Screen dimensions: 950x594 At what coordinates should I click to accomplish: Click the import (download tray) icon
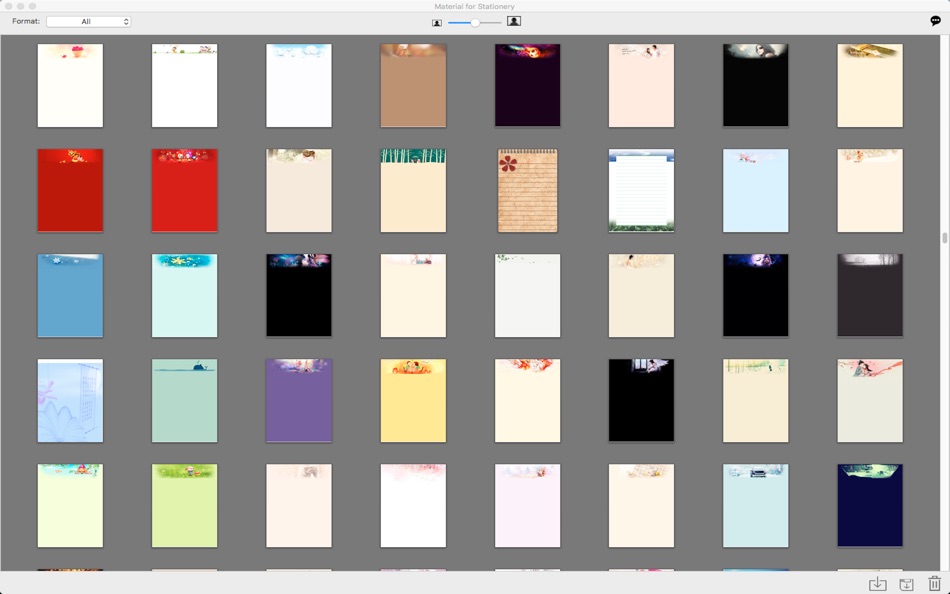pos(877,584)
